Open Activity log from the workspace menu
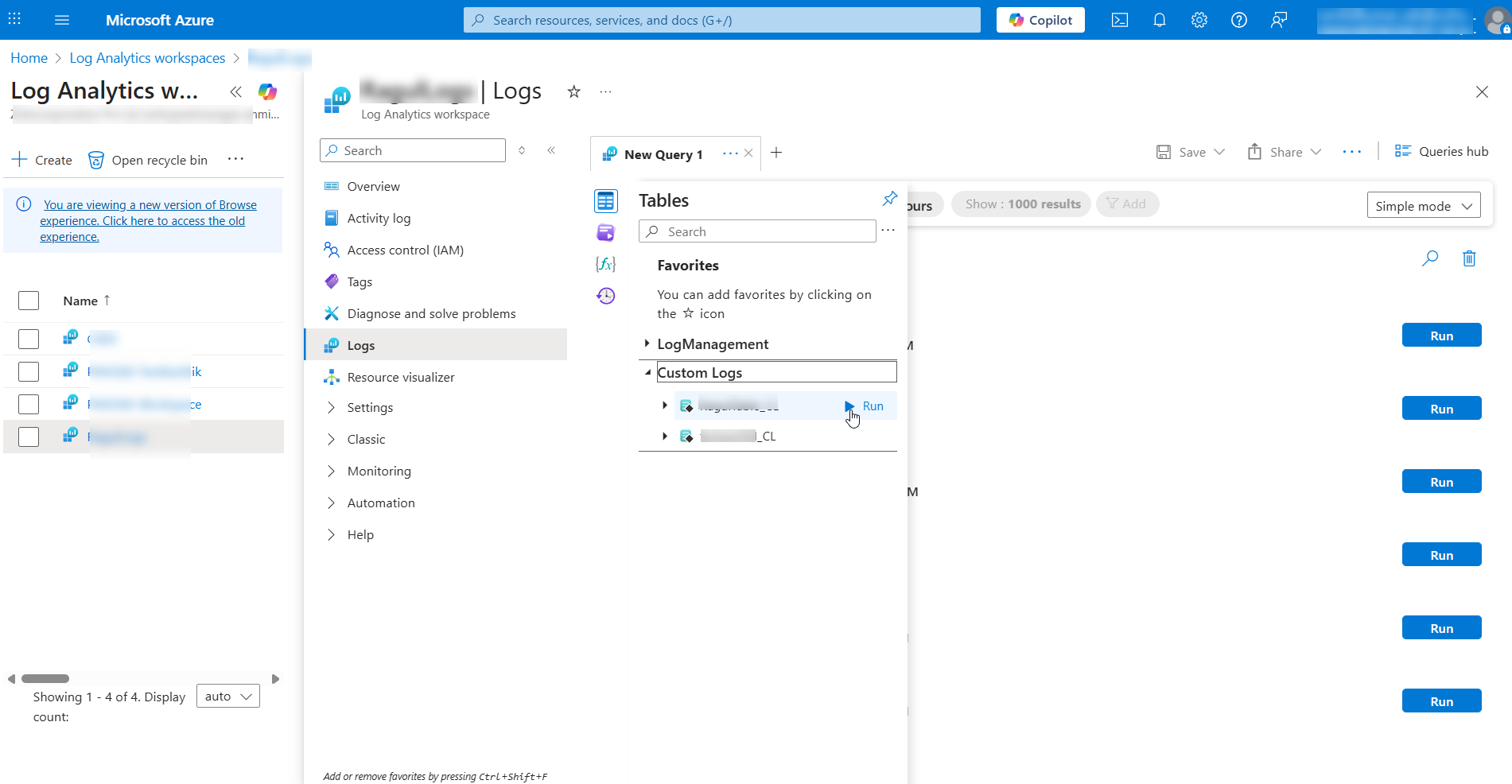Screen dimensions: 1512x784 tap(379, 217)
